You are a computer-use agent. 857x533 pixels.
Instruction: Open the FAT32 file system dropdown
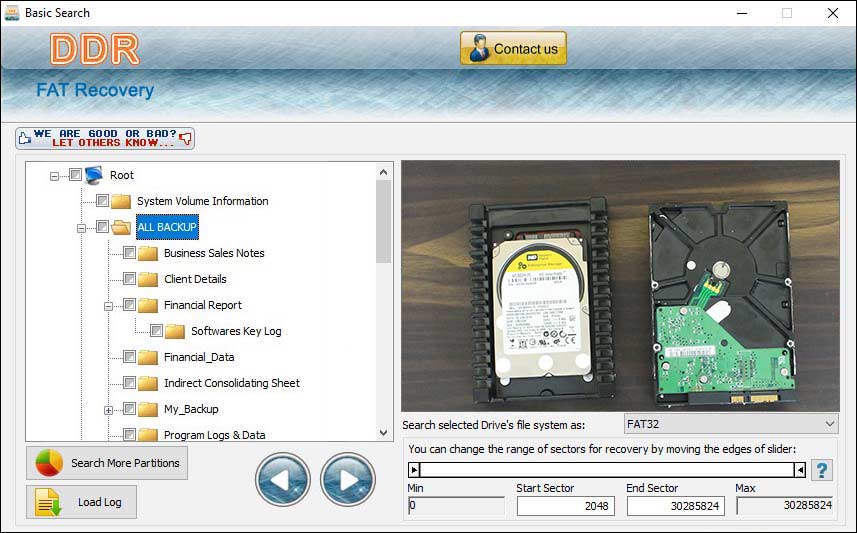pyautogui.click(x=731, y=424)
